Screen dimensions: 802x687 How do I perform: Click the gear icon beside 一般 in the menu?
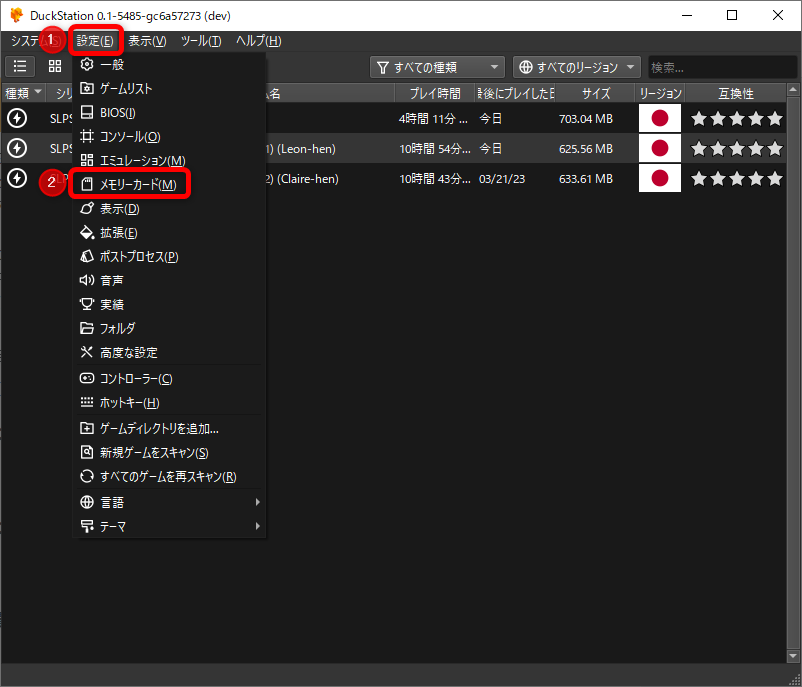pyautogui.click(x=85, y=64)
